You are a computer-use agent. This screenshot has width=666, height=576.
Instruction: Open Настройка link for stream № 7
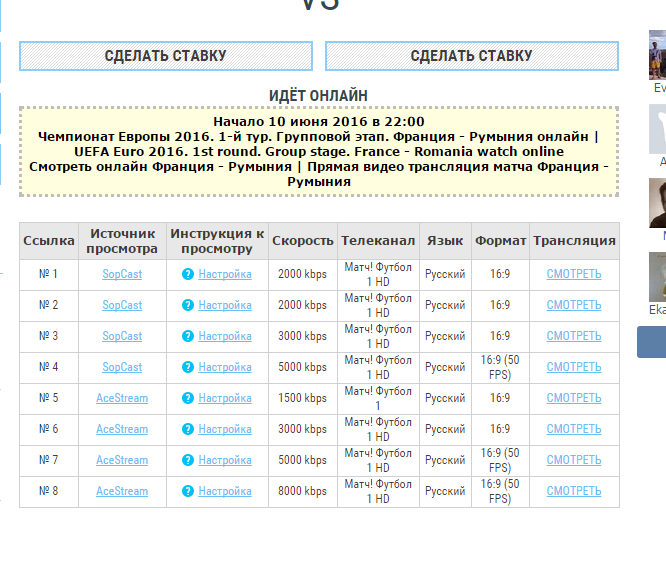tap(225, 460)
